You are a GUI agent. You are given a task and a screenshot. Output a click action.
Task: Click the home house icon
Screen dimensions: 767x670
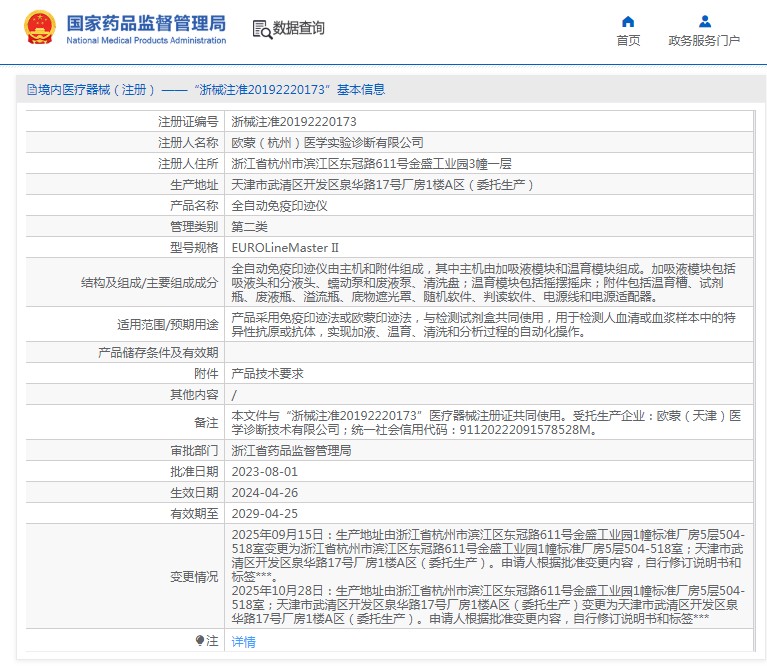click(628, 21)
